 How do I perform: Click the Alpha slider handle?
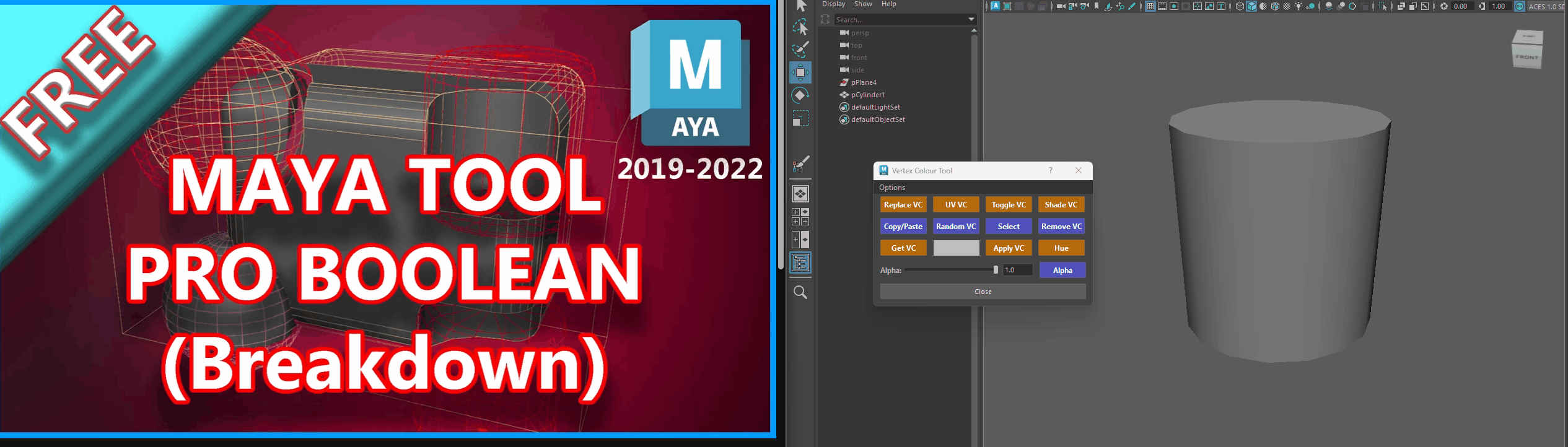[996, 270]
